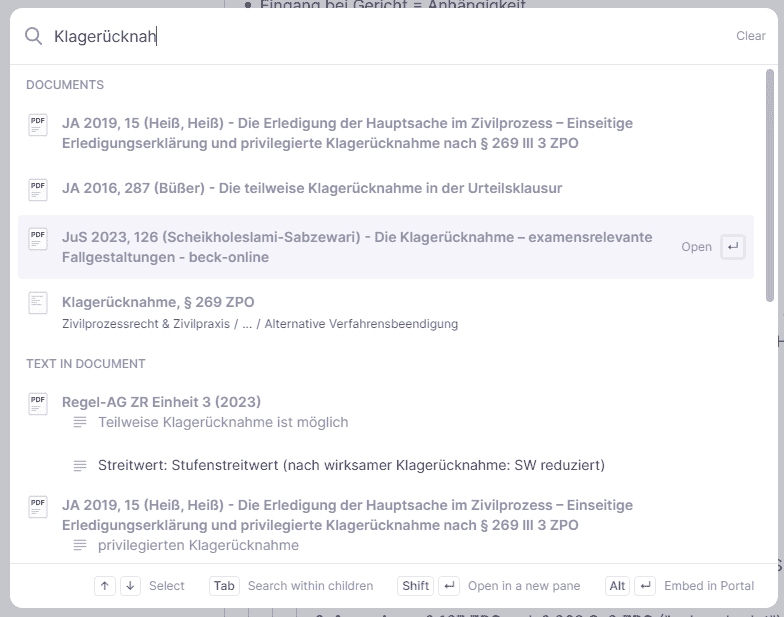The height and width of the screenshot is (617, 784).
Task: Click PDF icon of JA 2019 under Text in Document
Action: (x=38, y=507)
